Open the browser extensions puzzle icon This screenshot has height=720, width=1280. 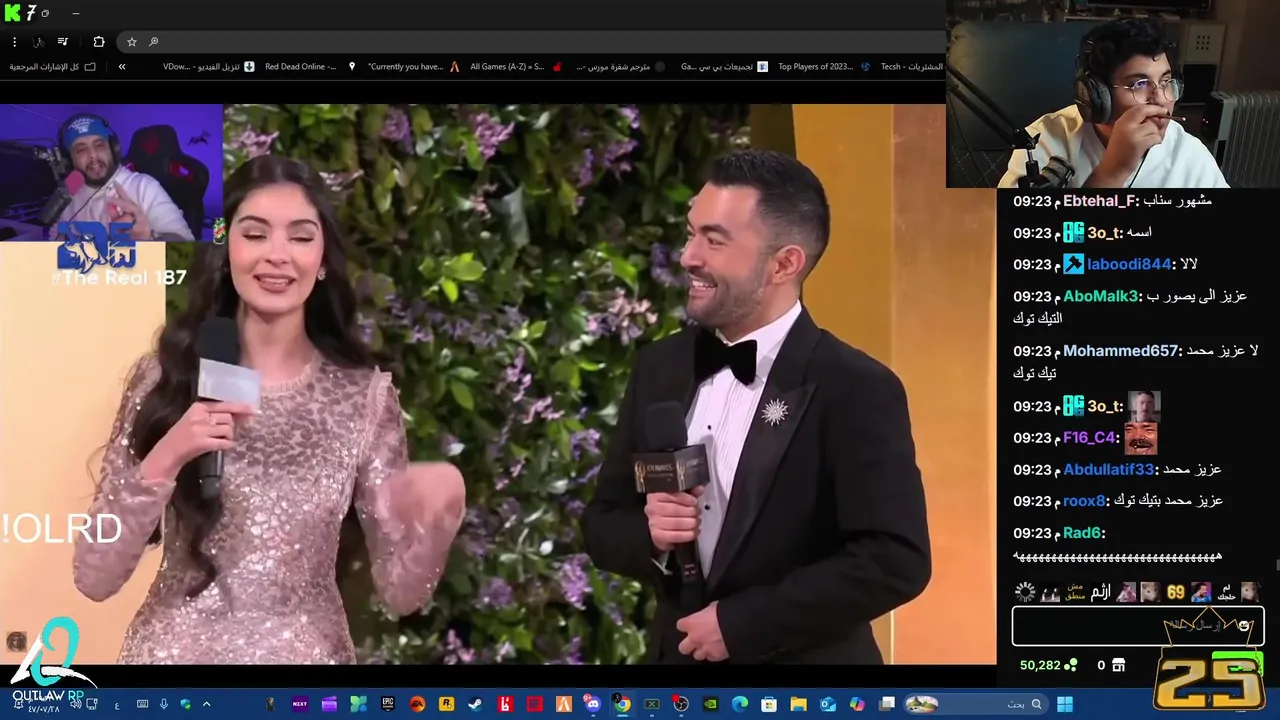[x=98, y=42]
